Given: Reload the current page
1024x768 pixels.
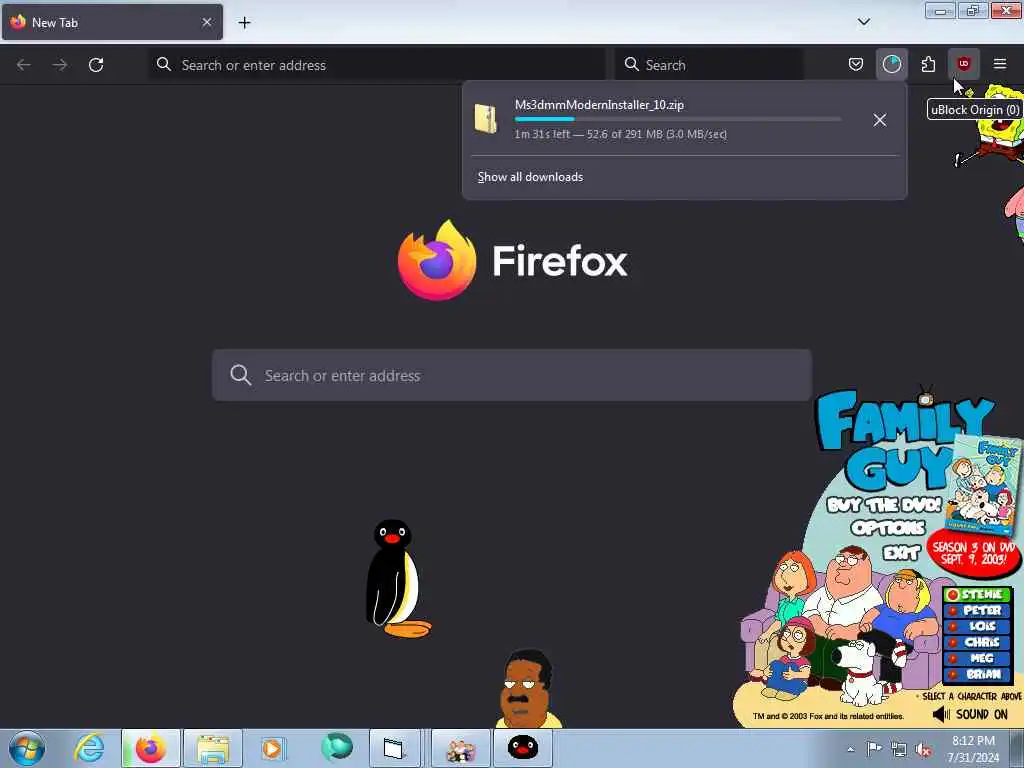Looking at the screenshot, I should (96, 65).
